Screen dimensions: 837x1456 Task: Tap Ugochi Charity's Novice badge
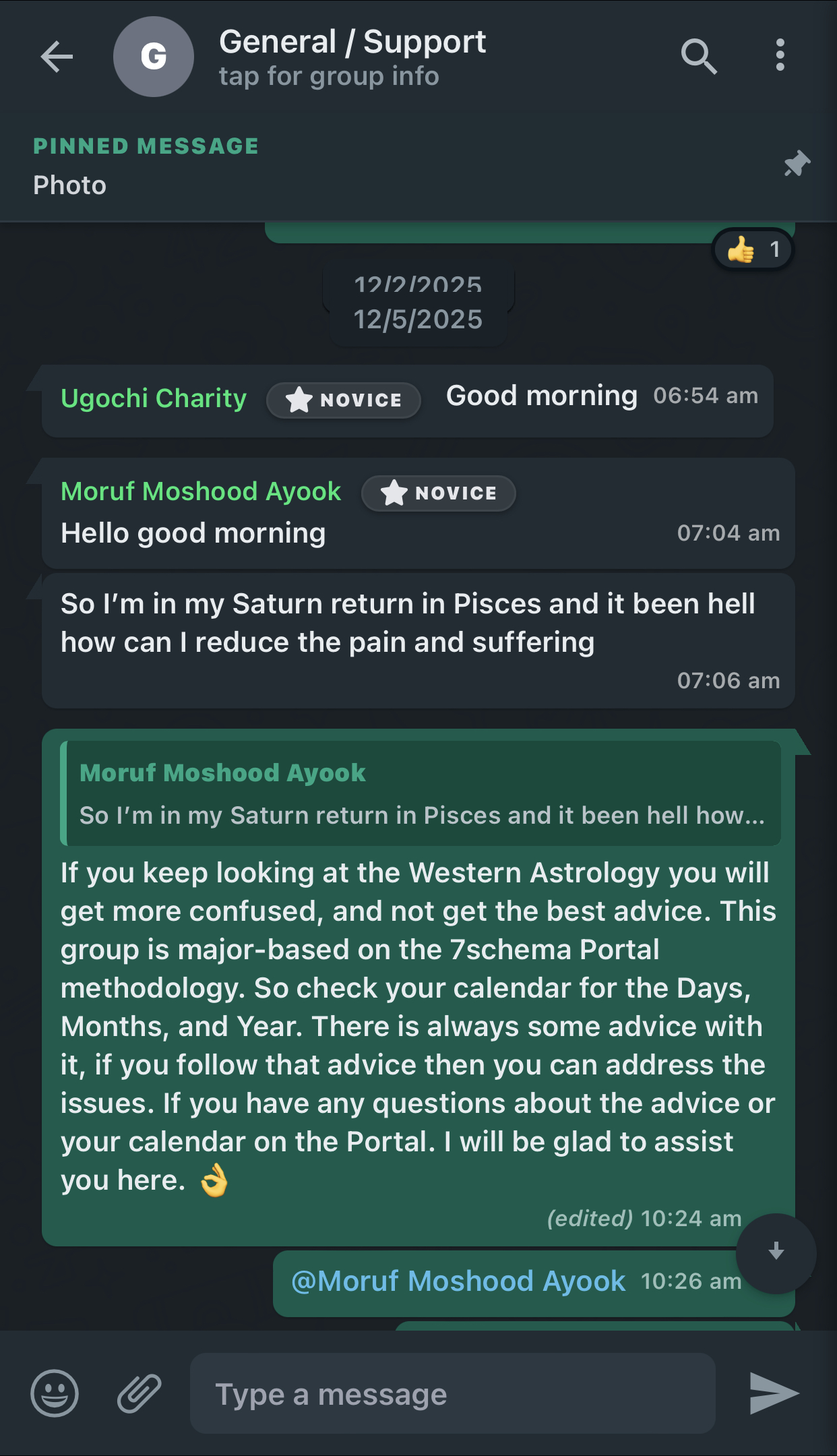(344, 400)
